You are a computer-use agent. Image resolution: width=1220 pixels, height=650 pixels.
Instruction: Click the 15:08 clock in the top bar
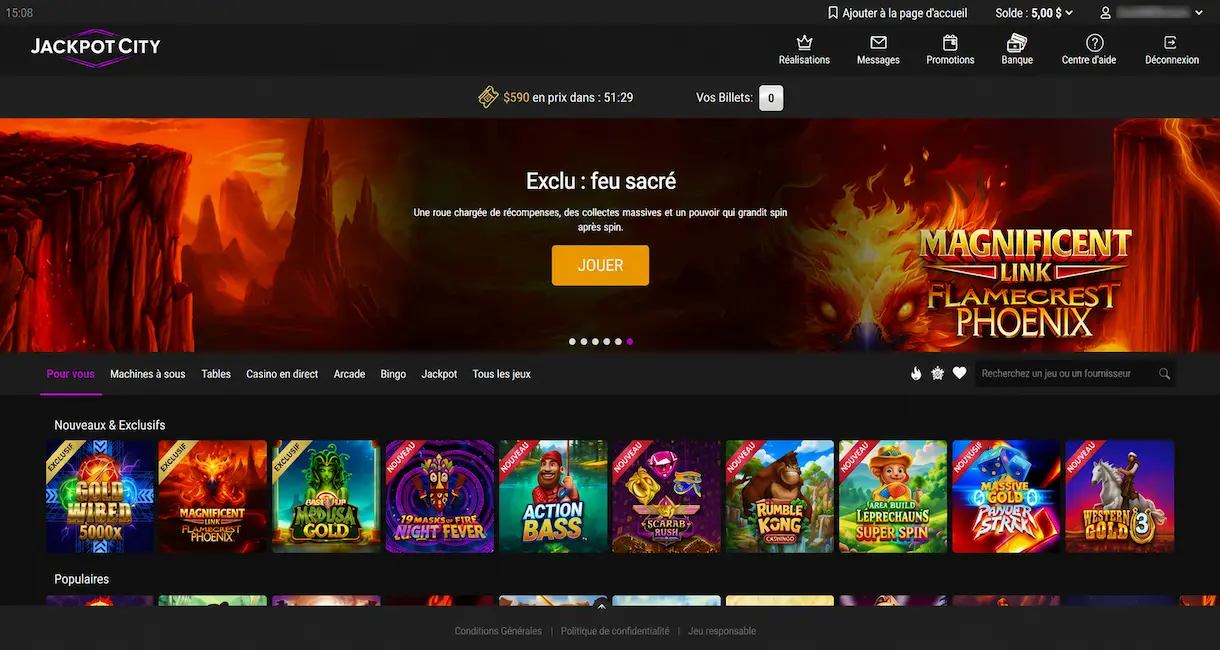(x=19, y=13)
